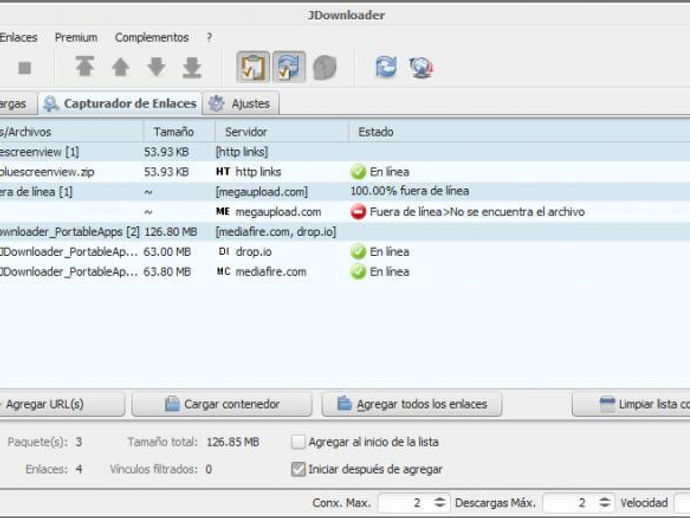The height and width of the screenshot is (518, 690).
Task: Click the red offline icon for megaupload.com
Action: 358,212
